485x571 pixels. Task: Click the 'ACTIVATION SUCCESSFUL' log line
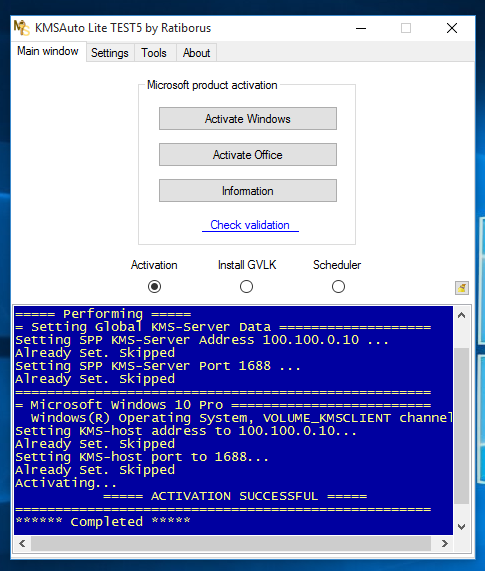coord(235,496)
